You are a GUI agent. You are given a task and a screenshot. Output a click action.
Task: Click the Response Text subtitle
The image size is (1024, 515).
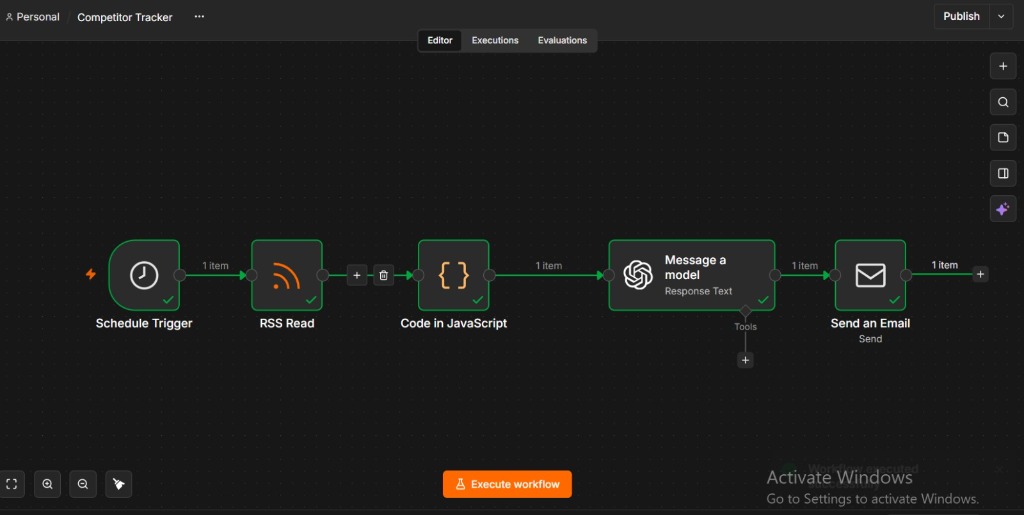[698, 291]
